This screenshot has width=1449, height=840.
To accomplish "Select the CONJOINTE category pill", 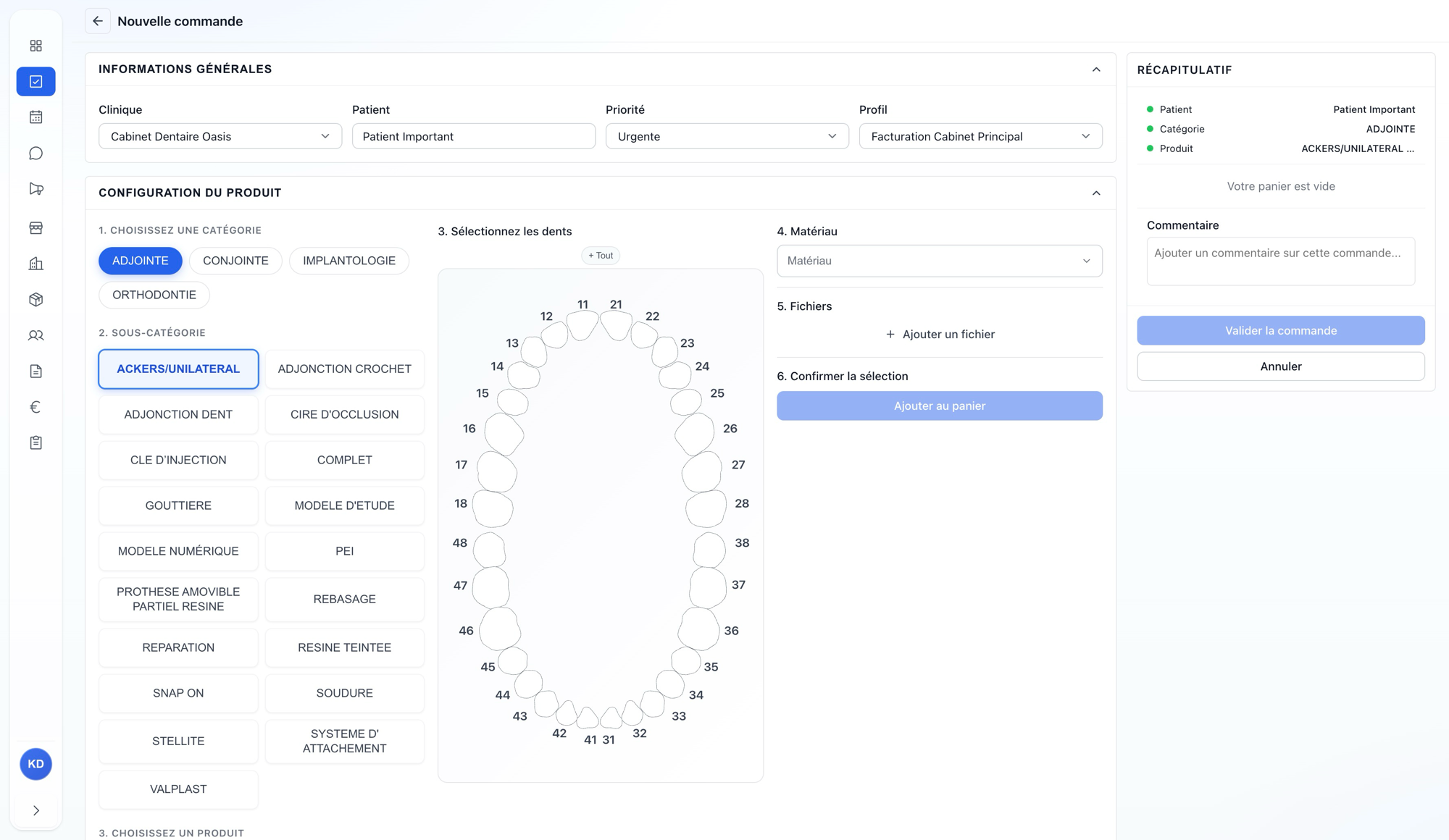I will tap(235, 261).
